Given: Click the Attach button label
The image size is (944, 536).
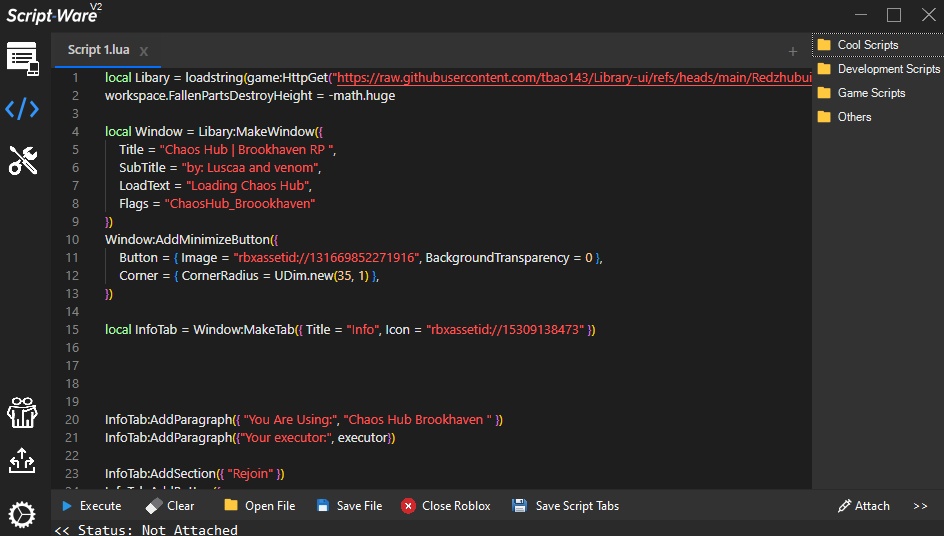Looking at the screenshot, I should (872, 506).
